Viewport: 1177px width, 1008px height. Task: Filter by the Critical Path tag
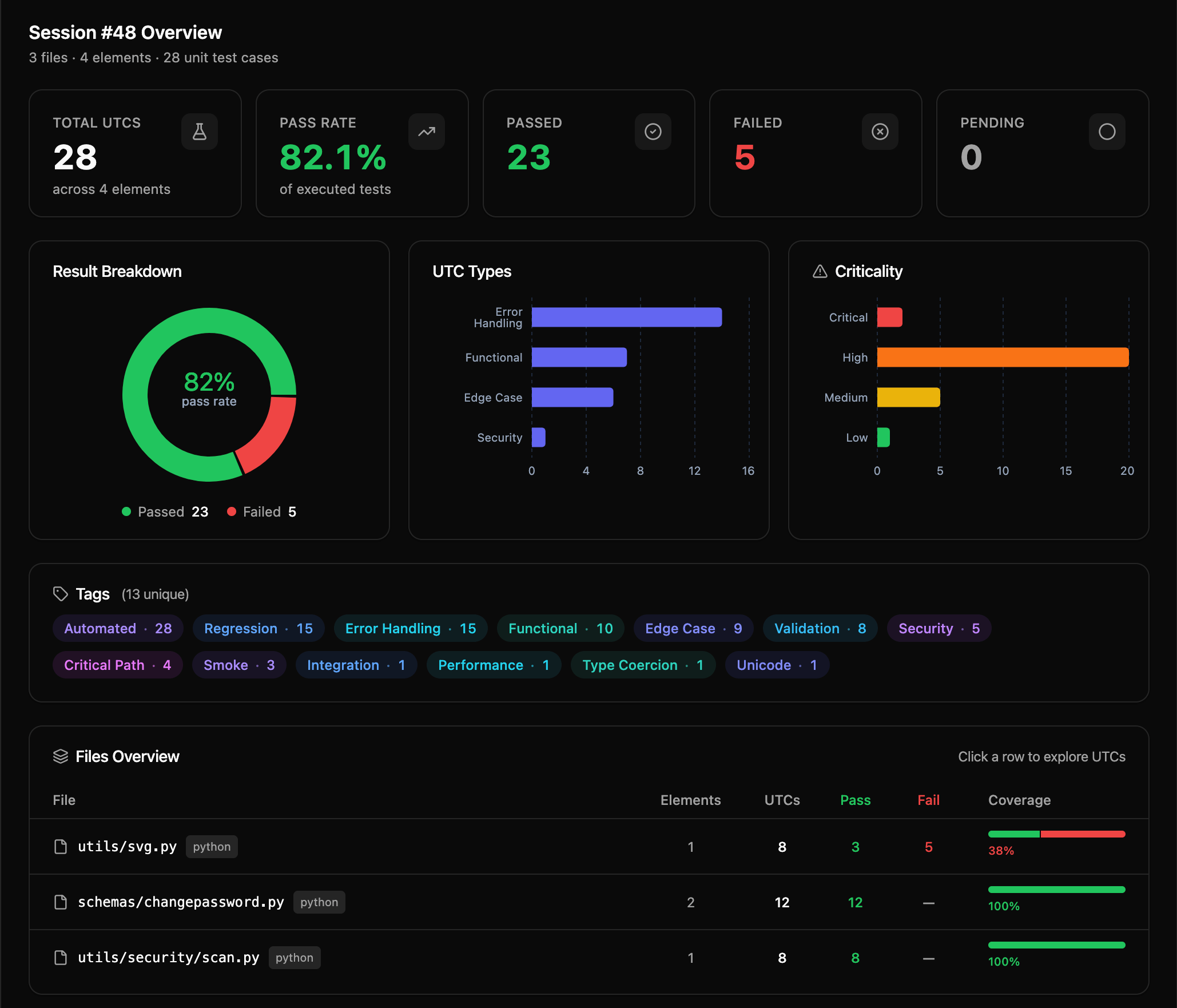(x=117, y=665)
